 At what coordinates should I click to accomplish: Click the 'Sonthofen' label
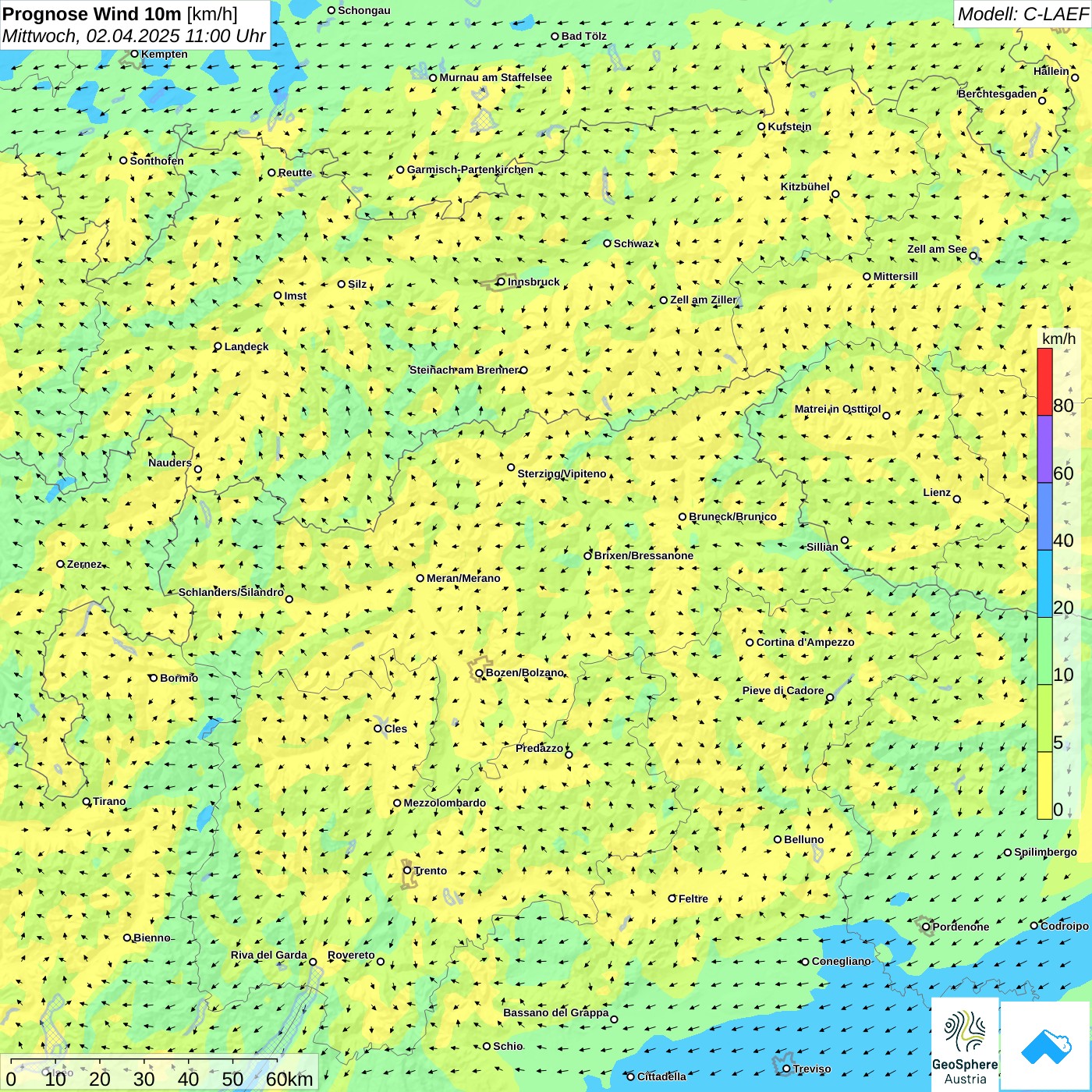[x=157, y=161]
